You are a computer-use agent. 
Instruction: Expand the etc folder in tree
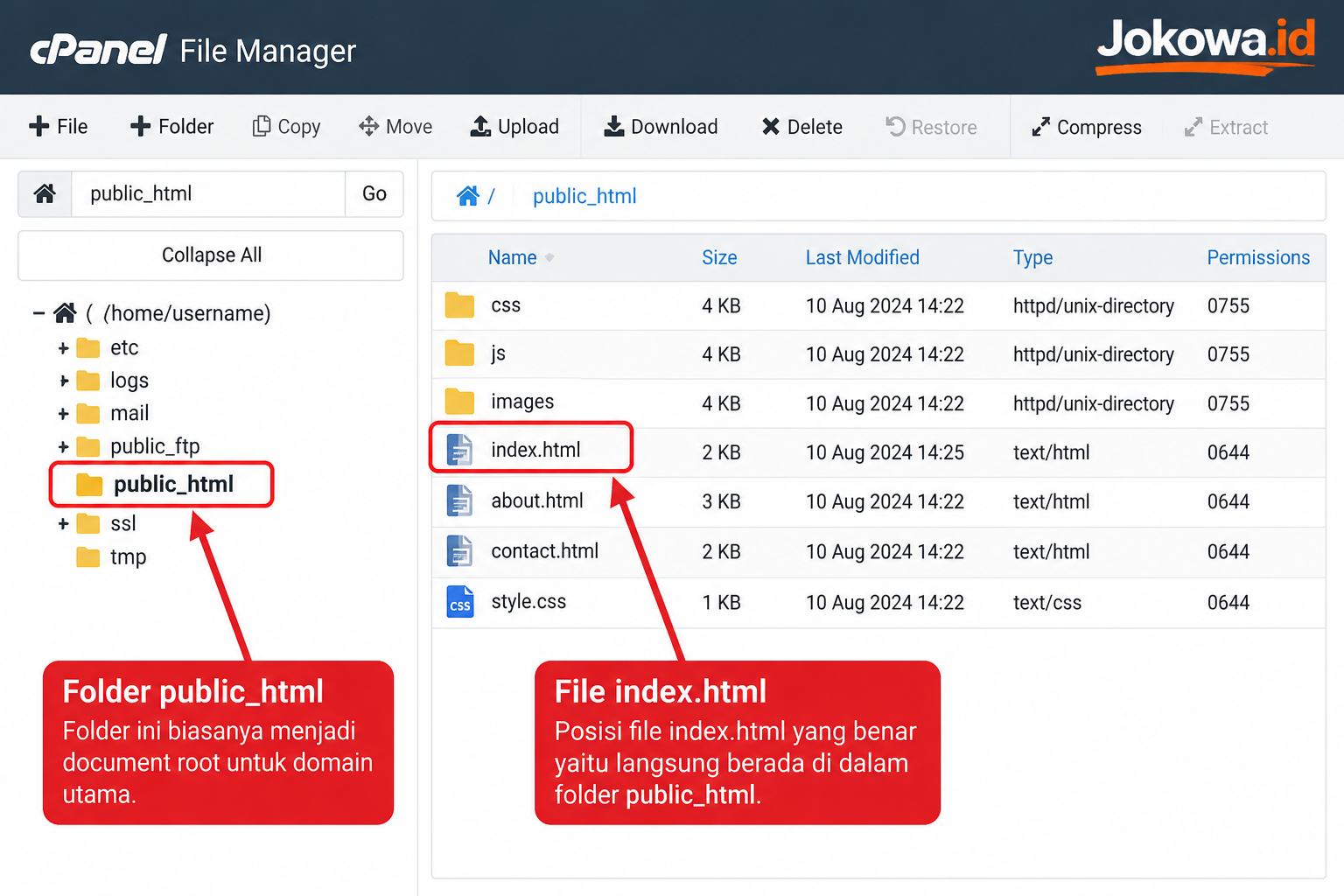coord(63,348)
